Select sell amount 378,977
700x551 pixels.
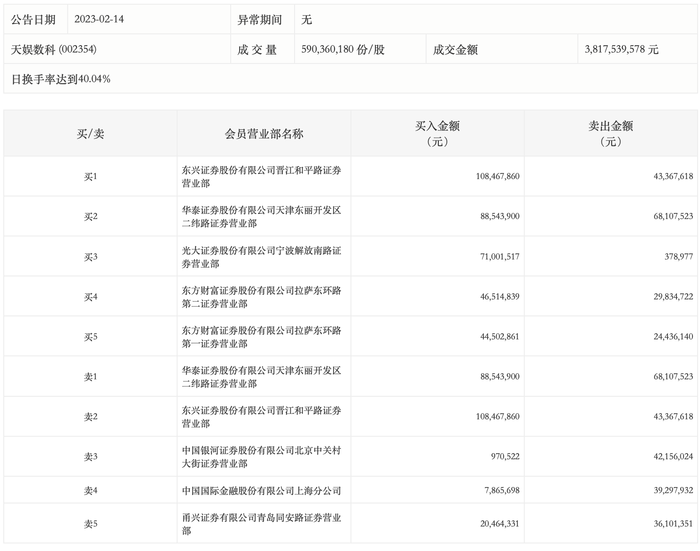[x=679, y=257]
